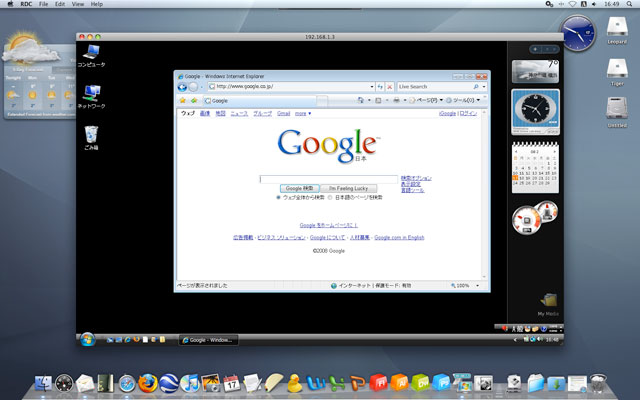Click the Internet Explorer back button
Screen dimensions: 640x400
[182, 87]
